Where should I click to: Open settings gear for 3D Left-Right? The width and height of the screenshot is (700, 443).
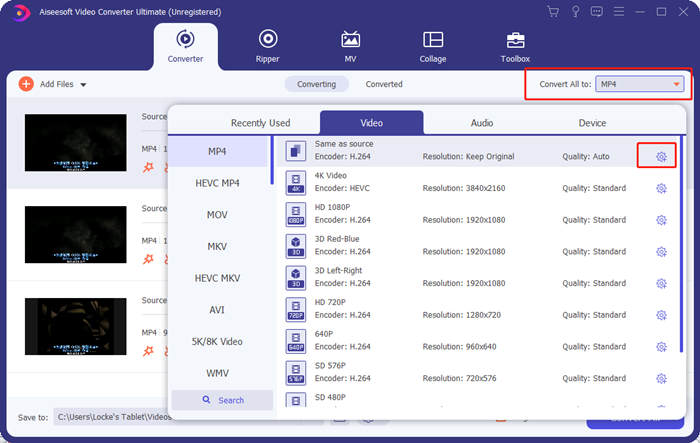pyautogui.click(x=661, y=284)
